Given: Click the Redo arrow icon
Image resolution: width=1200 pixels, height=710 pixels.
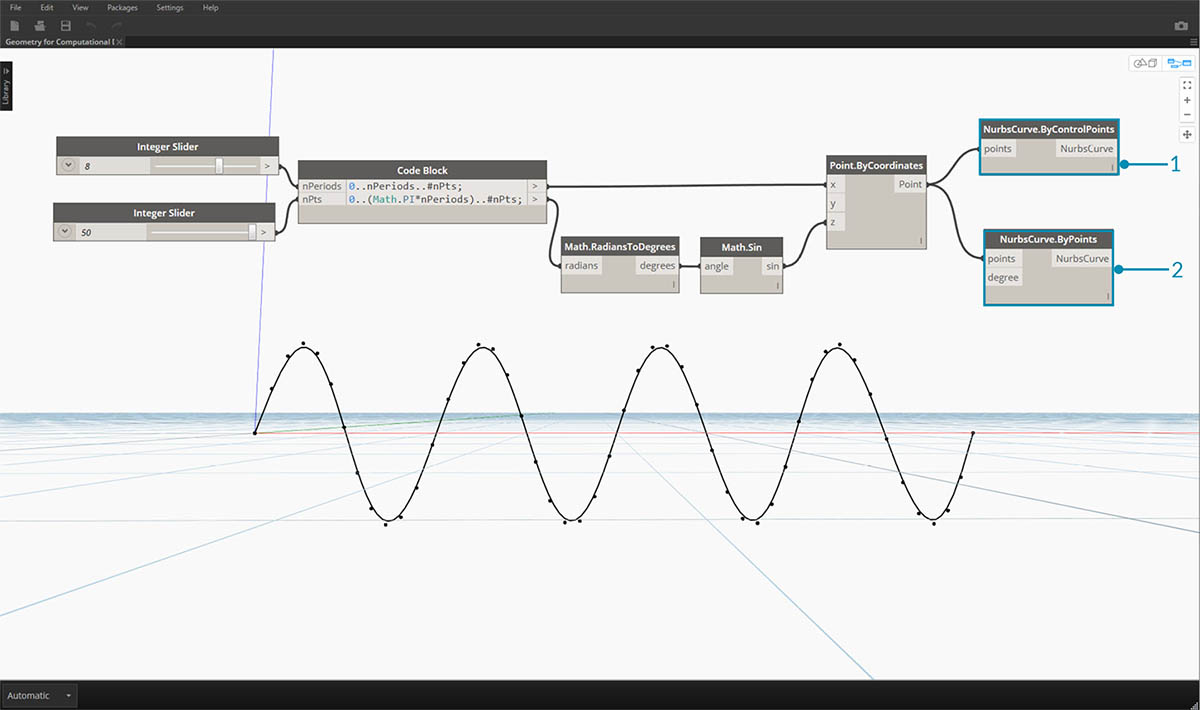Looking at the screenshot, I should [x=113, y=24].
